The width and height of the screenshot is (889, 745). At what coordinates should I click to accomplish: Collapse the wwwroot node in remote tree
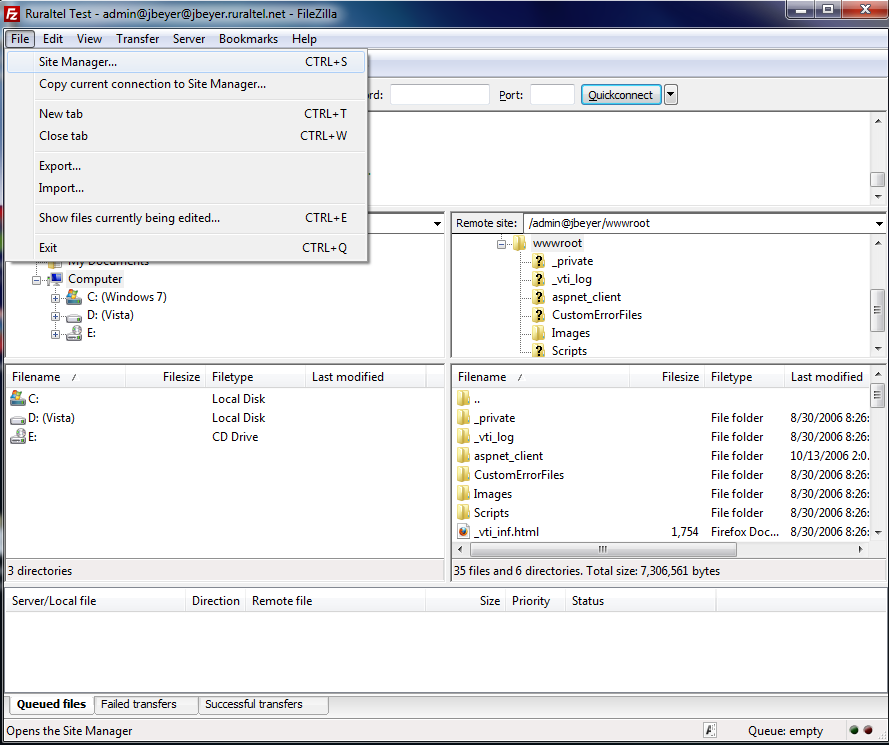click(501, 244)
